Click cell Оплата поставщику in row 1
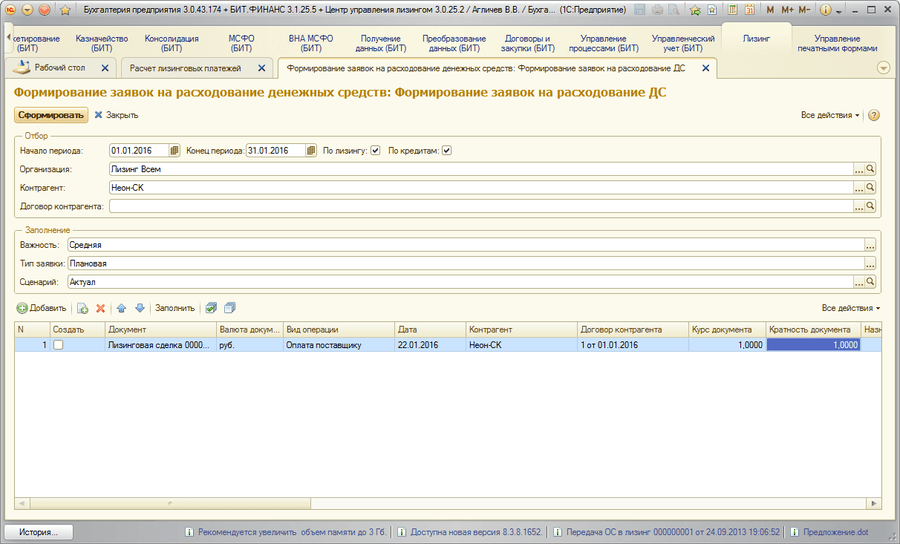 point(339,345)
